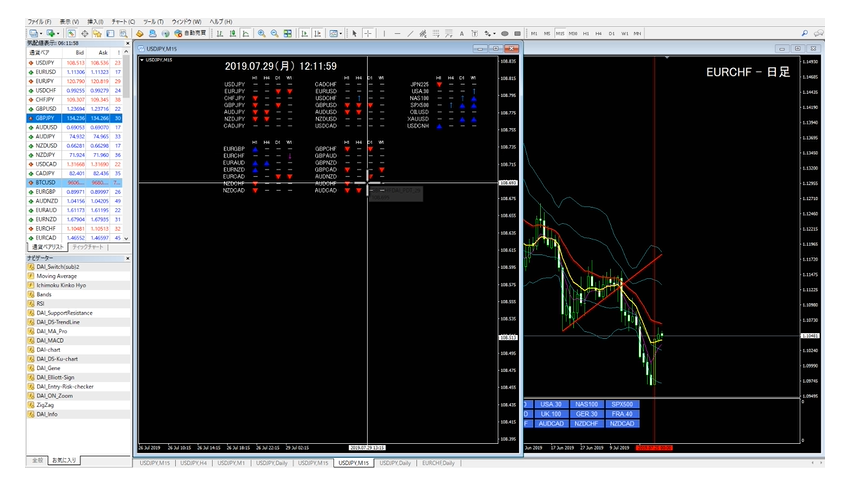Open the chat bubbles icon at top right
The image size is (849, 483).
pos(818,34)
